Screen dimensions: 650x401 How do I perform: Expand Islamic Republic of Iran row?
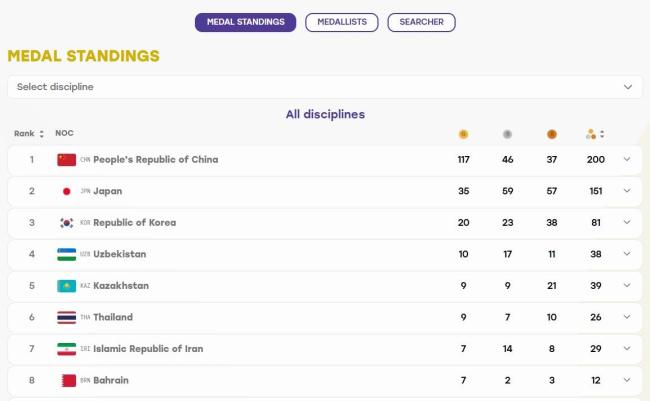coord(627,348)
